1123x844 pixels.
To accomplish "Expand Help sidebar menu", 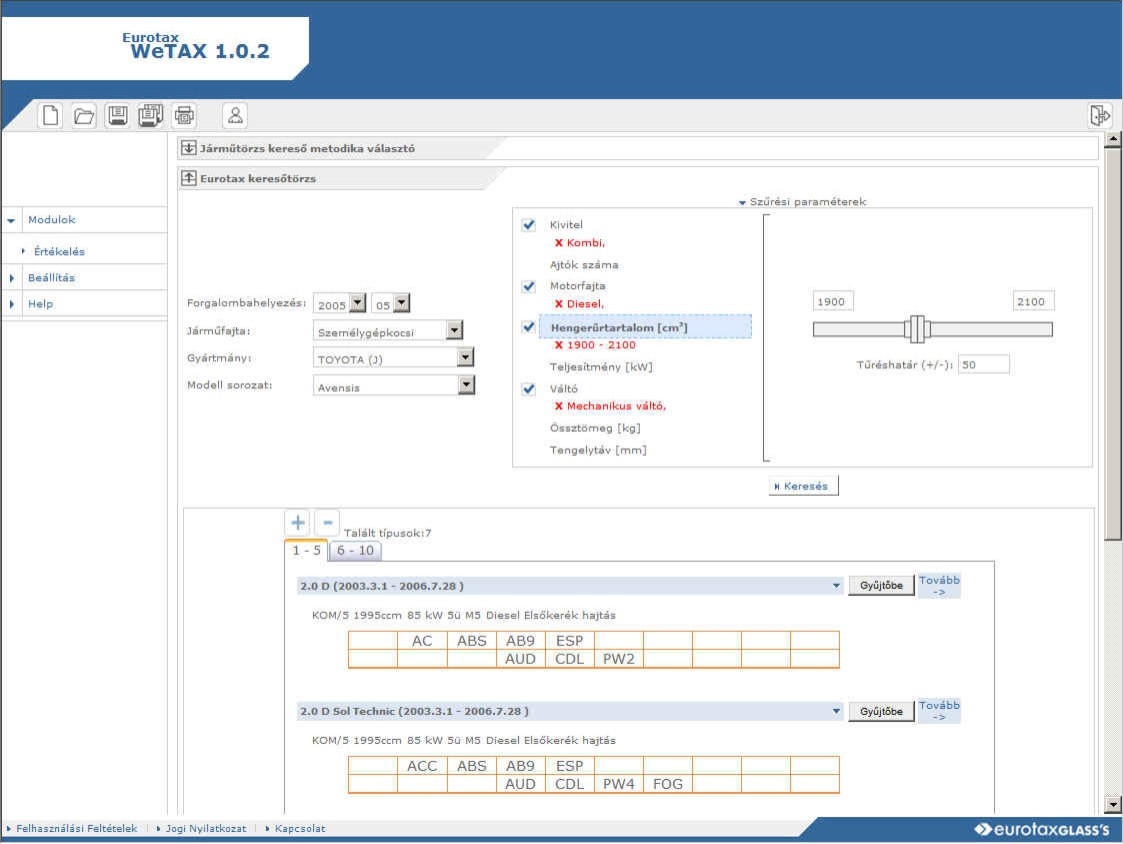I will pyautogui.click(x=11, y=304).
